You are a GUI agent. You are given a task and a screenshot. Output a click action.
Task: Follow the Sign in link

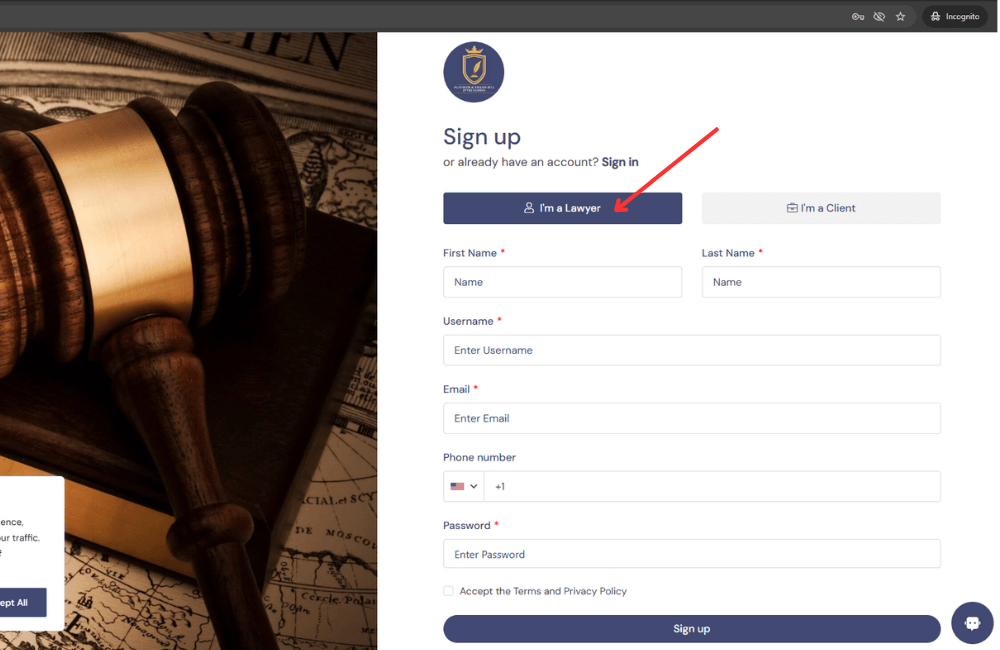click(x=620, y=162)
